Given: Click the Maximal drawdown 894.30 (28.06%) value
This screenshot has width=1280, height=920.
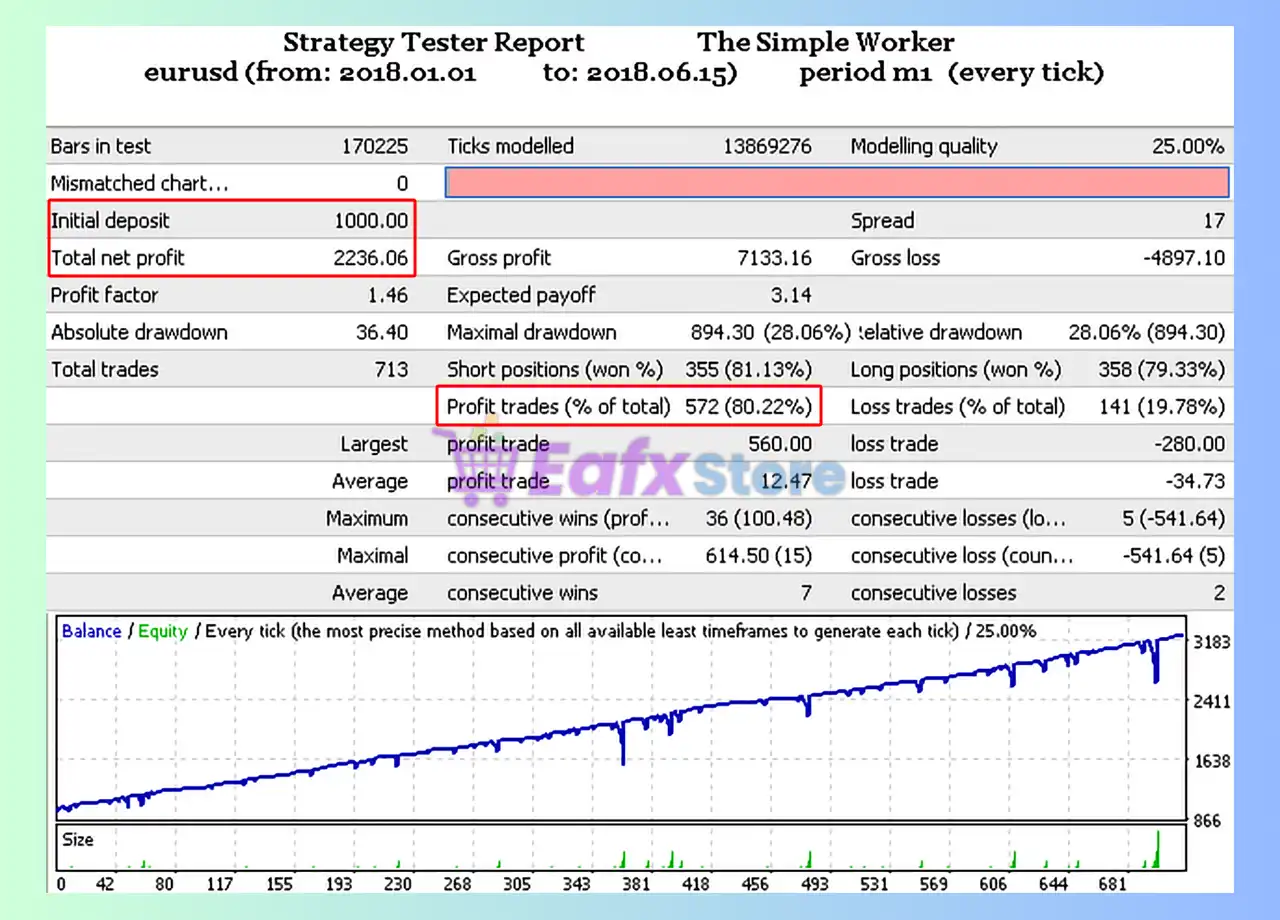Looking at the screenshot, I should coord(770,332).
